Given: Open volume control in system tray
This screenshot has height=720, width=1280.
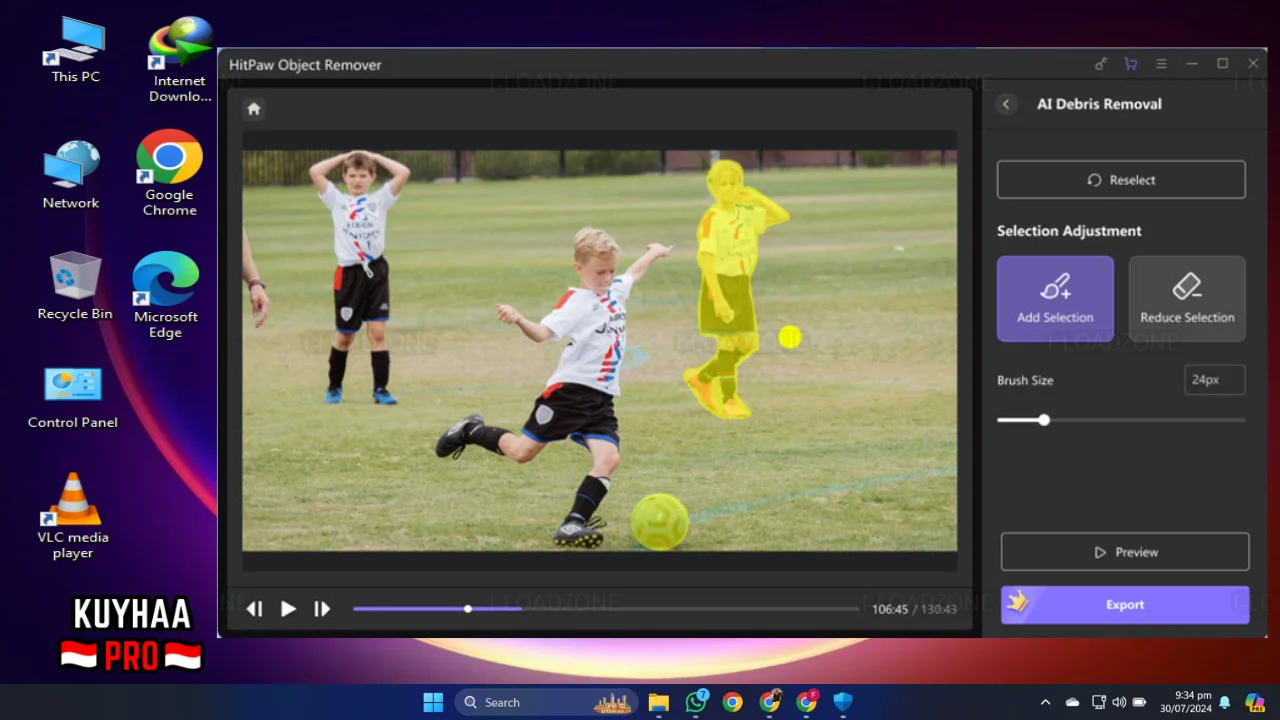Looking at the screenshot, I should pyautogui.click(x=1119, y=702).
